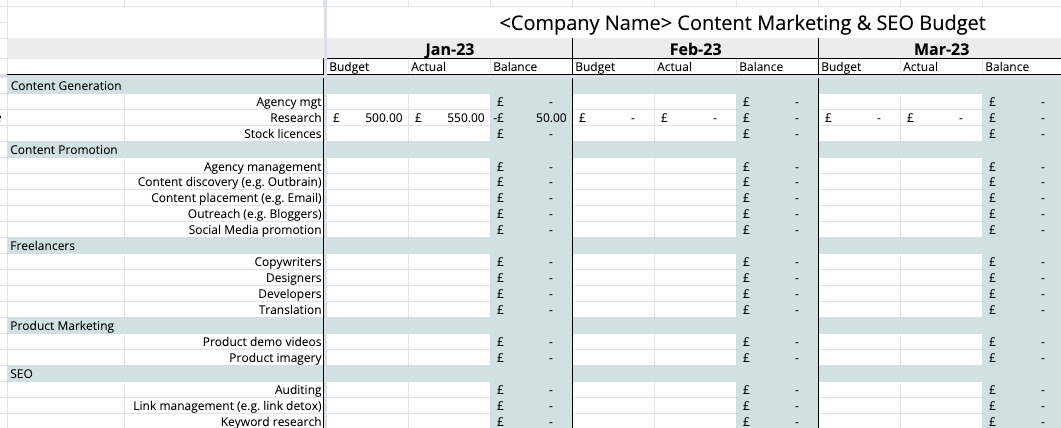Click the Content Generation section row
The image size is (1061, 428).
click(x=66, y=86)
